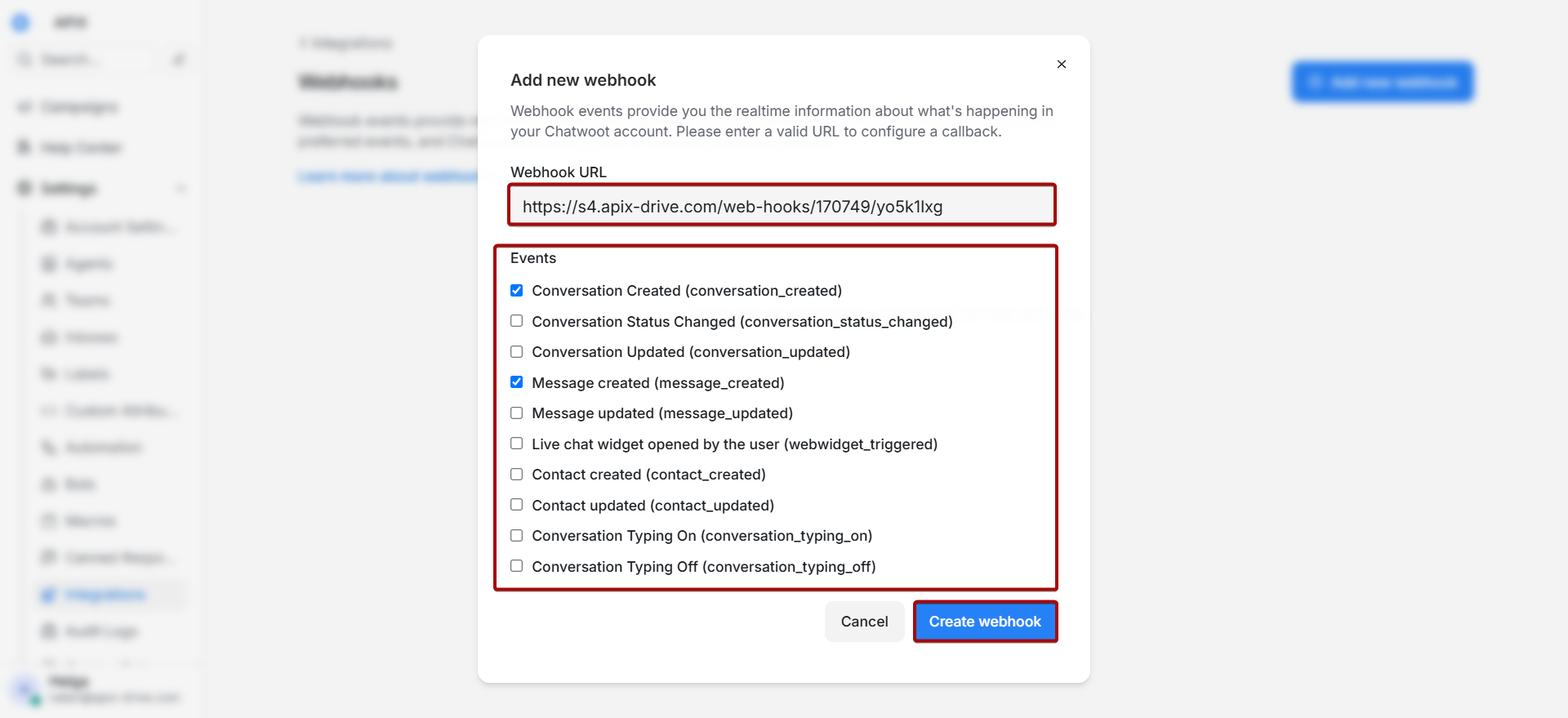Uncheck Conversation Created event checkbox
The height and width of the screenshot is (718, 1568).
pyautogui.click(x=517, y=290)
